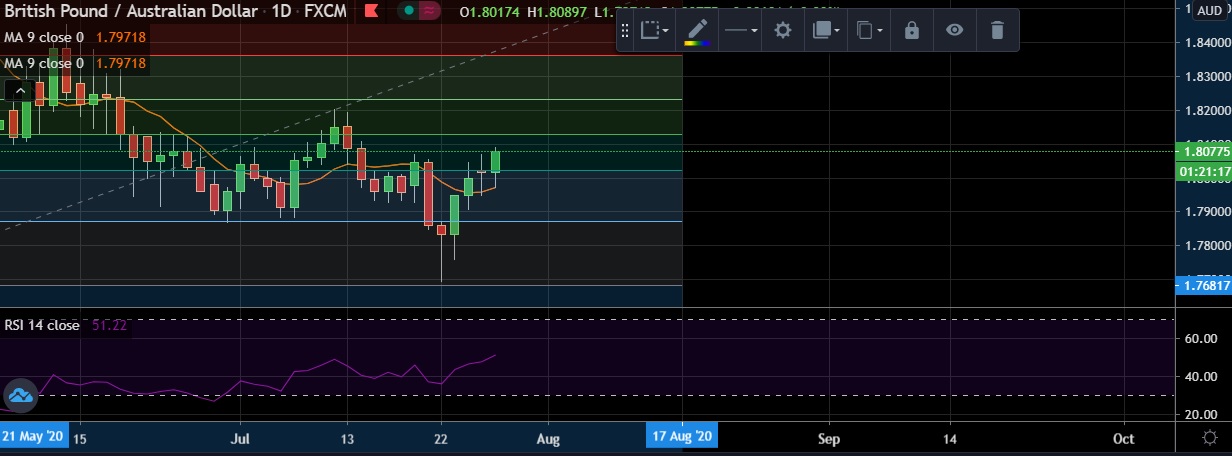
Task: Collapse the indicator legend with chevron
Action: tap(19, 91)
